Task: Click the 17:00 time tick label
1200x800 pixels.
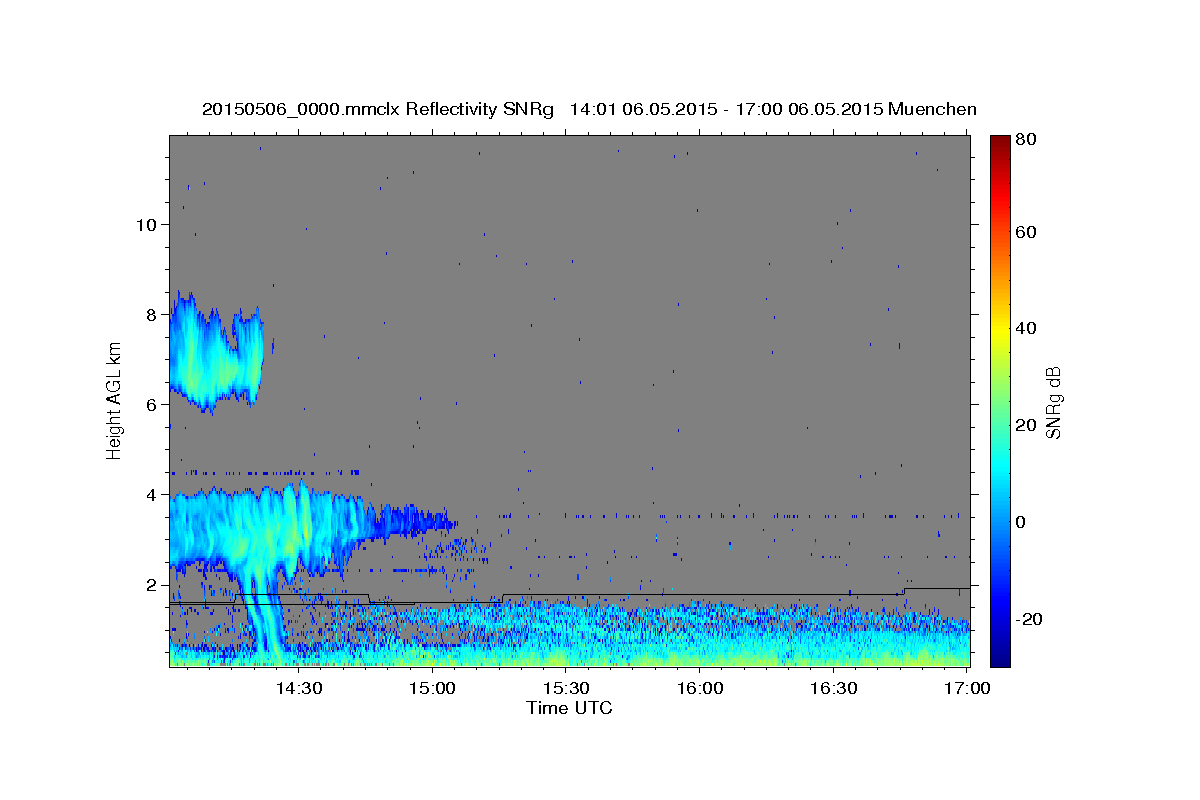Action: pyautogui.click(x=968, y=688)
